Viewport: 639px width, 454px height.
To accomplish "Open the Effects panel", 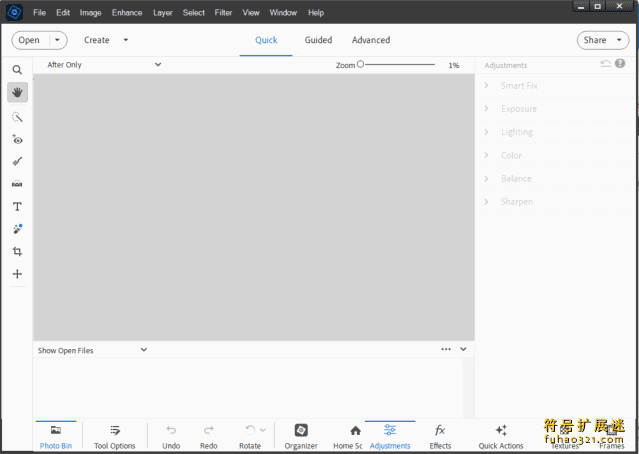I will (x=440, y=436).
